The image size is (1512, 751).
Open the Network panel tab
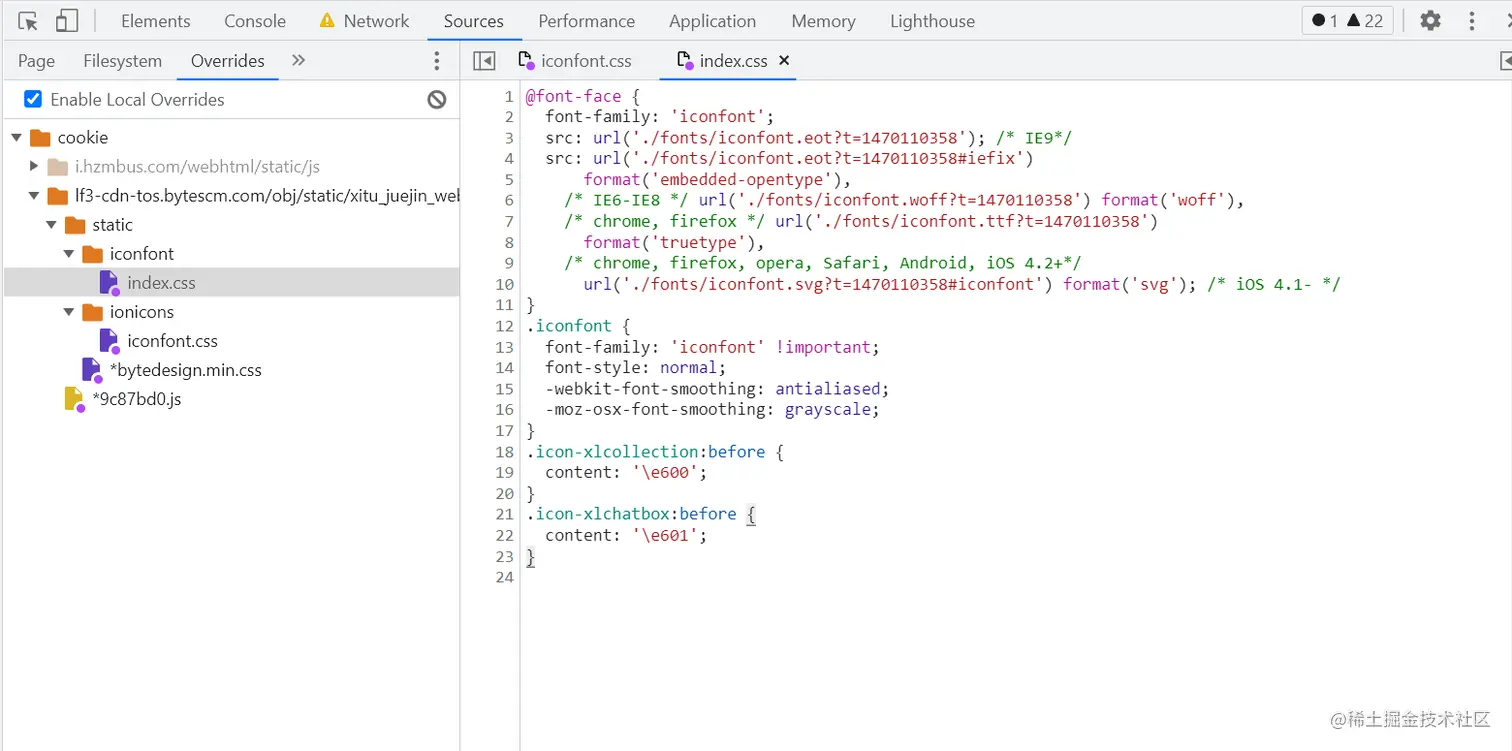[x=365, y=21]
